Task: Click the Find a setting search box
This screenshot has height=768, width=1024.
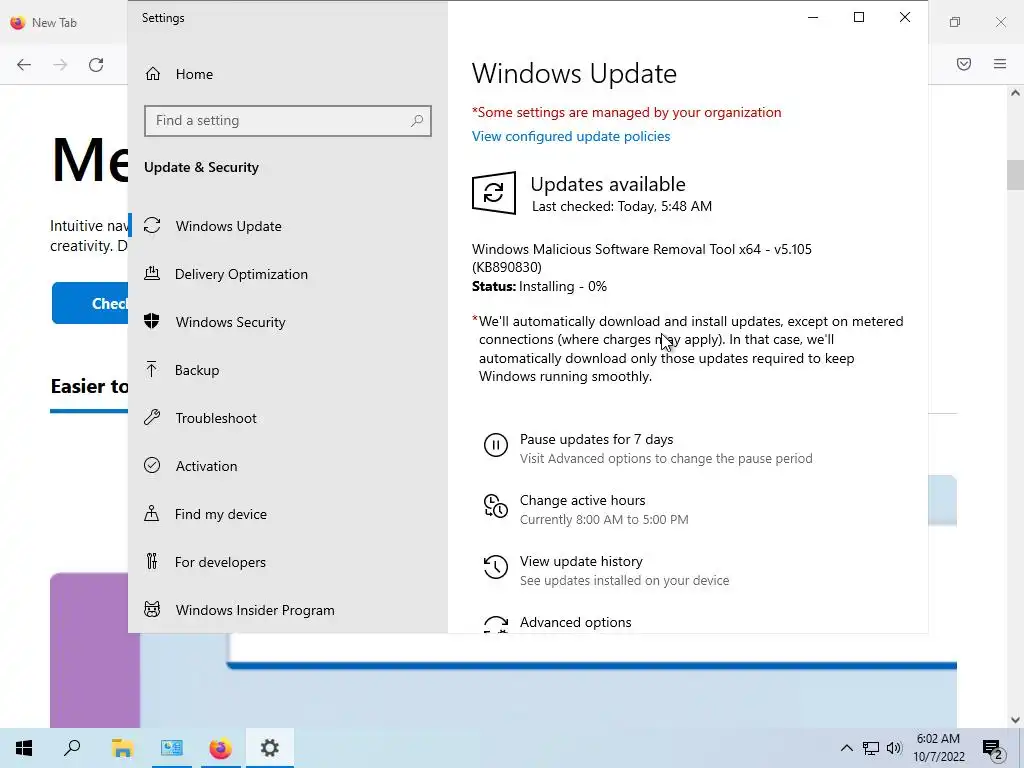Action: click(287, 121)
